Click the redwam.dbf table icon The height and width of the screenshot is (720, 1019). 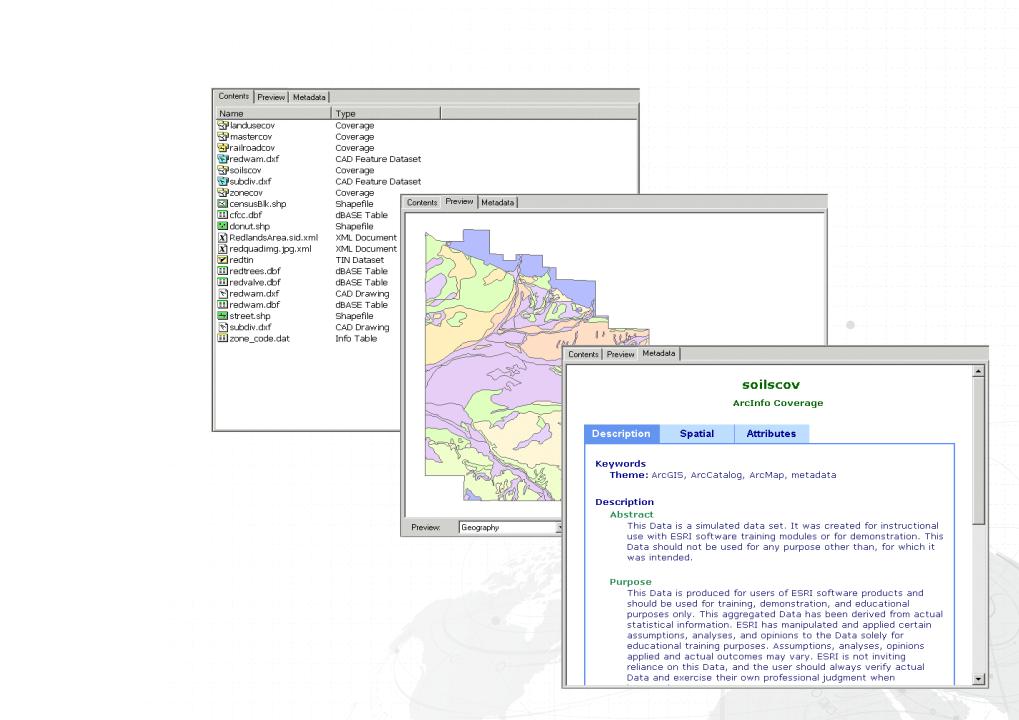click(223, 305)
